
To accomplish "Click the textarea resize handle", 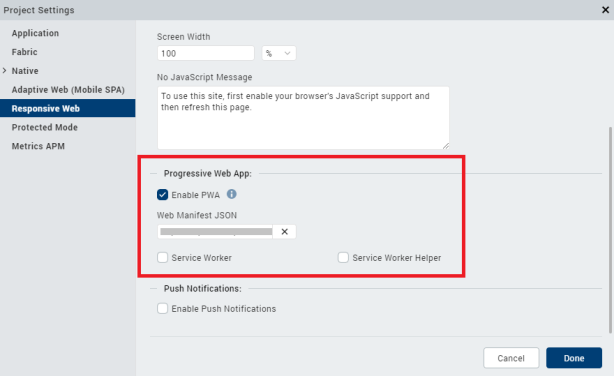I will (446, 145).
